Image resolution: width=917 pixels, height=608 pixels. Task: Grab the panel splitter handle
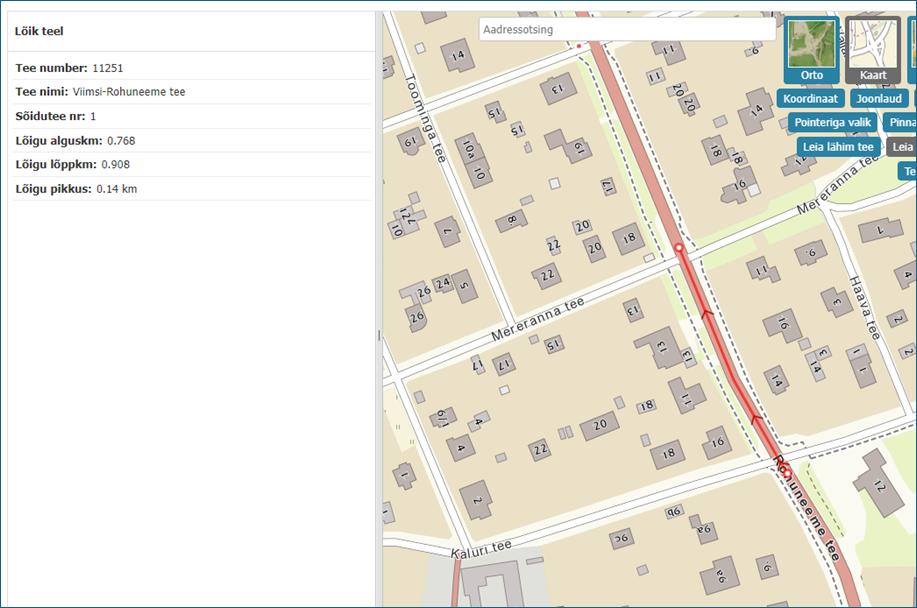(379, 338)
